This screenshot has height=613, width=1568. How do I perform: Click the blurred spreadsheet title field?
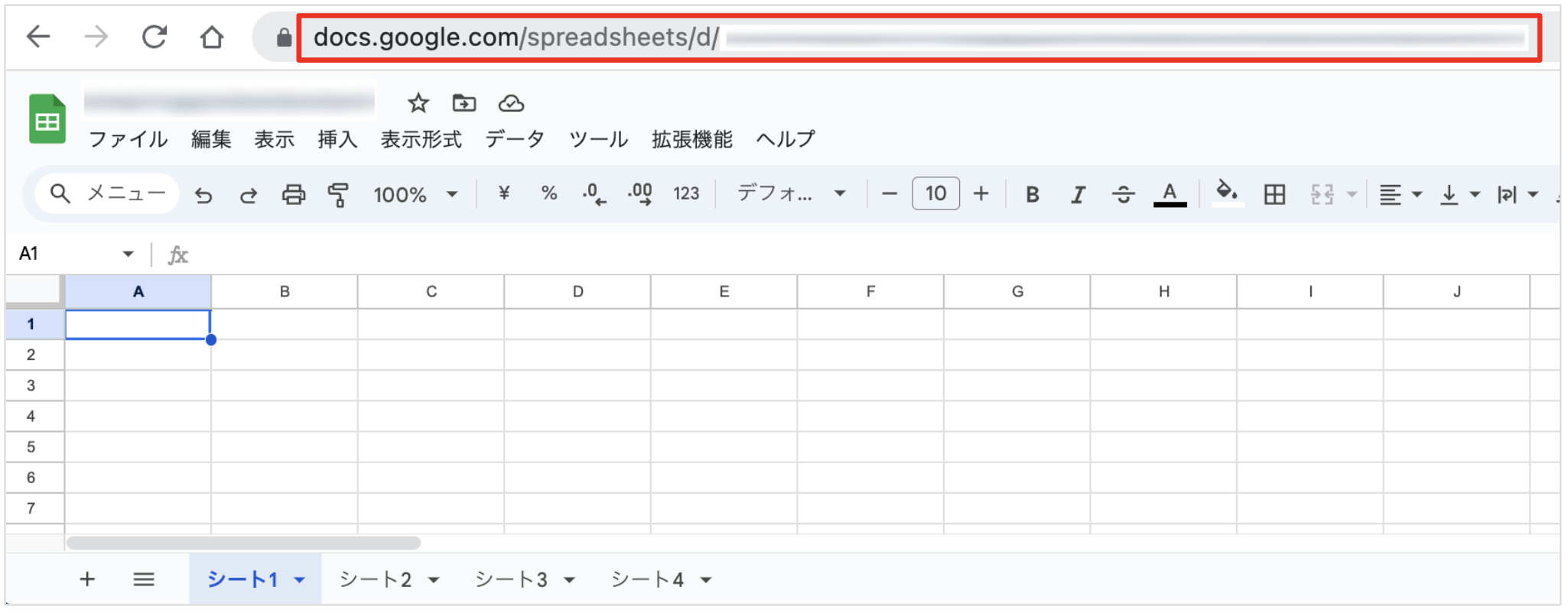coord(229,101)
